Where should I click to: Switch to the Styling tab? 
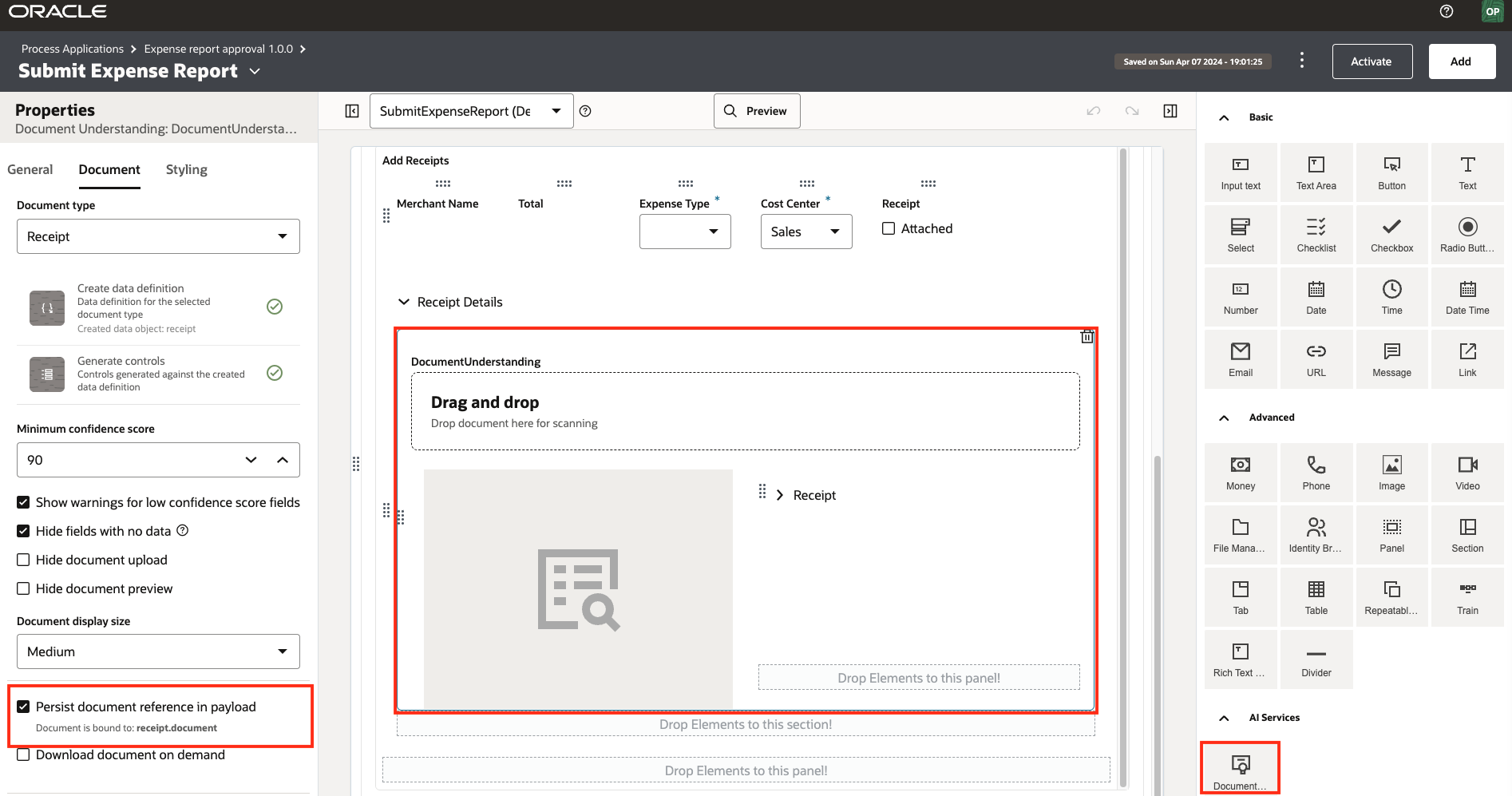186,169
